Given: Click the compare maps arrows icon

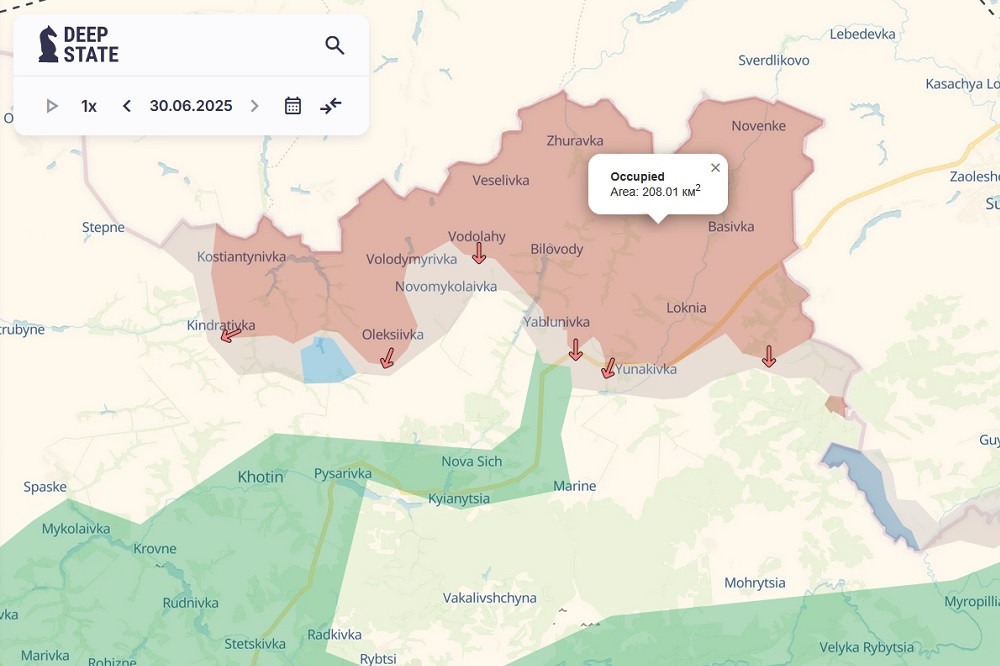Looking at the screenshot, I should pyautogui.click(x=331, y=106).
